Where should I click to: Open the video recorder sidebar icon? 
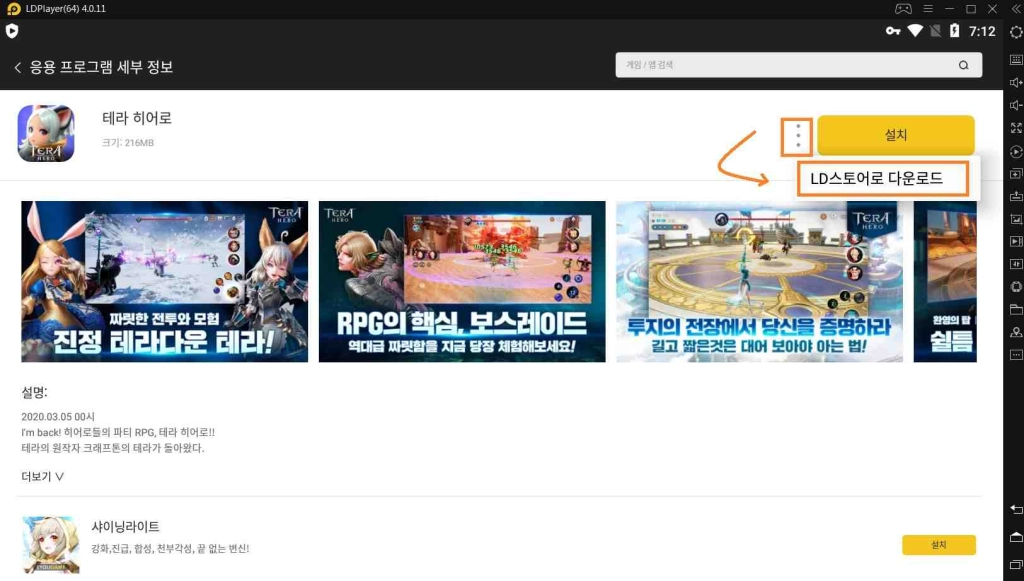pos(1016,242)
